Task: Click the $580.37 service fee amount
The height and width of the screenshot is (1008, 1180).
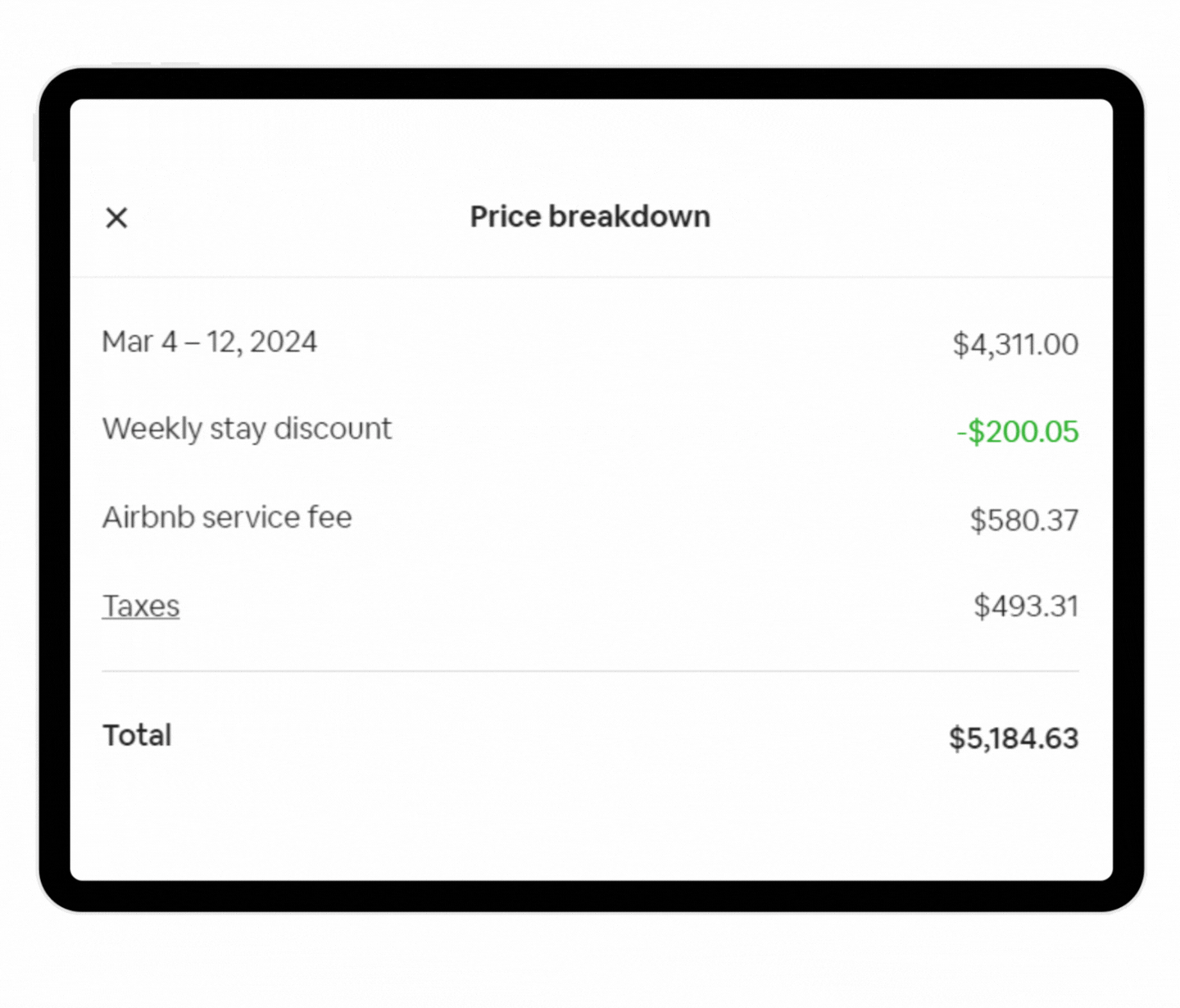Action: point(1023,520)
